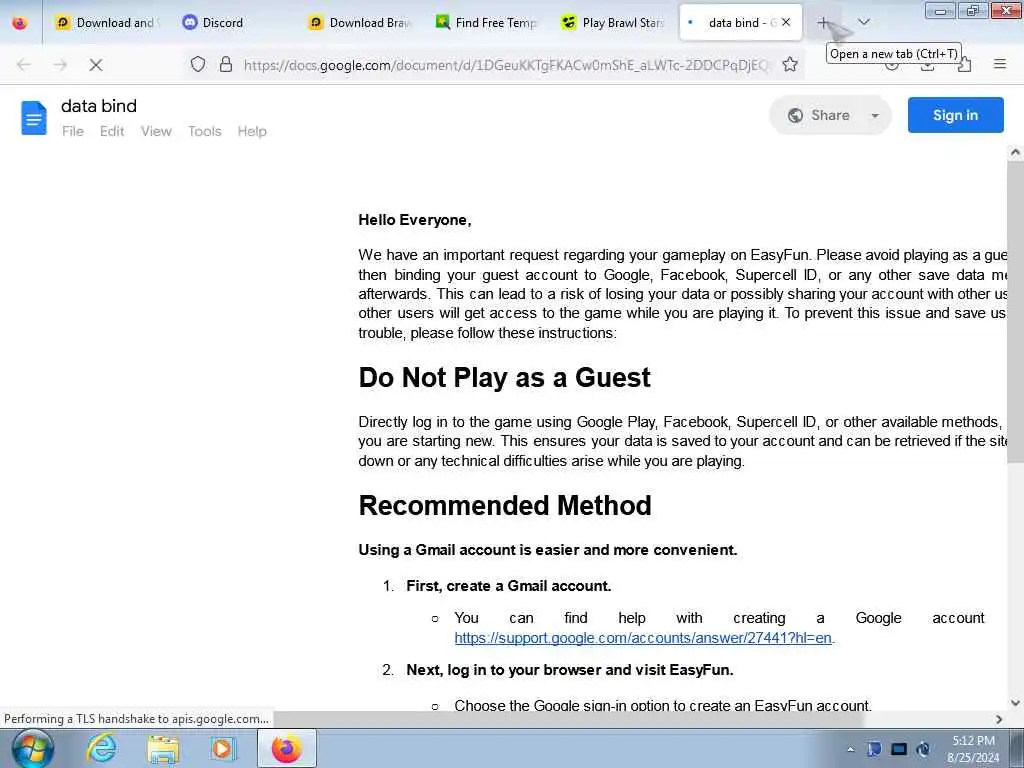Select Firefox in the taskbar

pos(286,748)
